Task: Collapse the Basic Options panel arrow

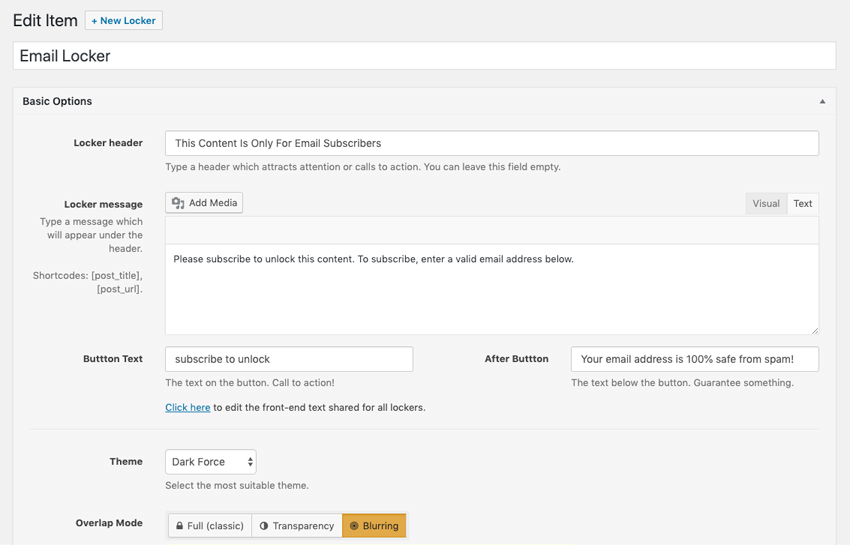Action: [x=822, y=101]
